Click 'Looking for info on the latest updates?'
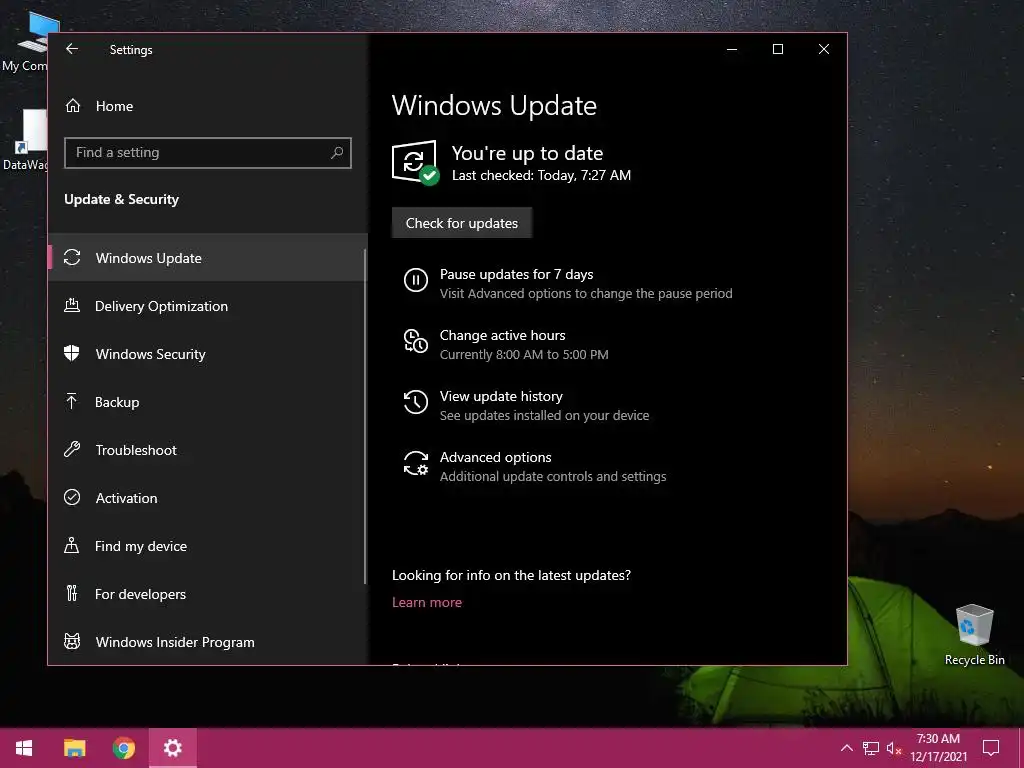 coord(511,575)
